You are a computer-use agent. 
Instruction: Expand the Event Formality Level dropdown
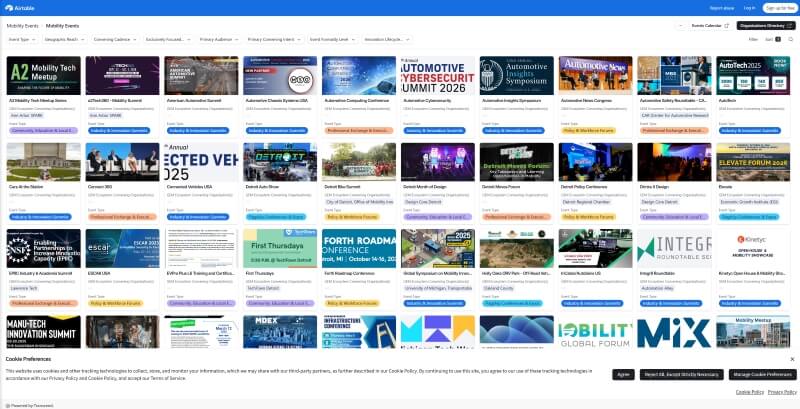tap(333, 39)
